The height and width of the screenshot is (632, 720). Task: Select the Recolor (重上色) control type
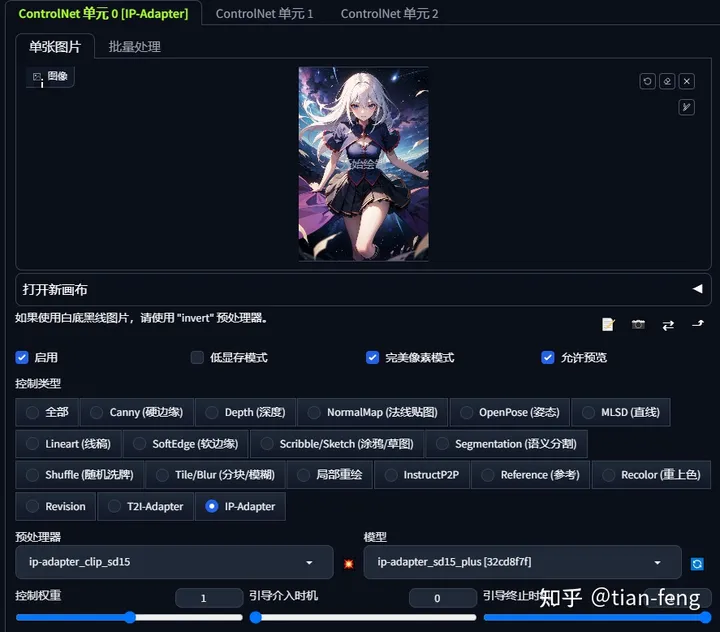[x=651, y=475]
